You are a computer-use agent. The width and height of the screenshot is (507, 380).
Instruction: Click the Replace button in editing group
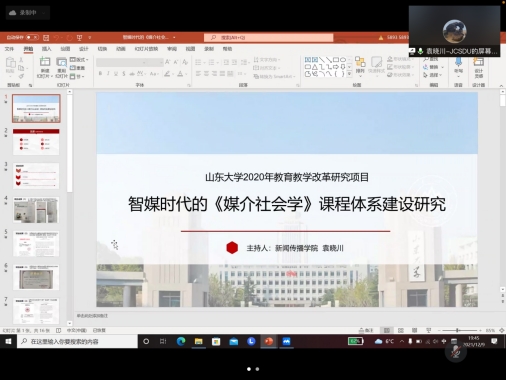pos(433,67)
